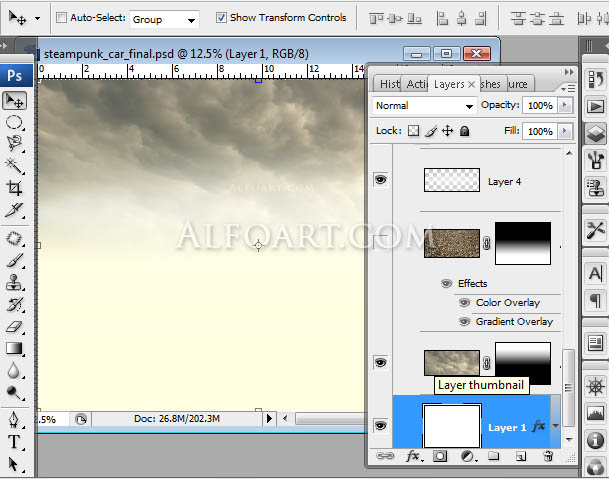Select the History Brush tool
The image size is (609, 479).
pos(14,305)
